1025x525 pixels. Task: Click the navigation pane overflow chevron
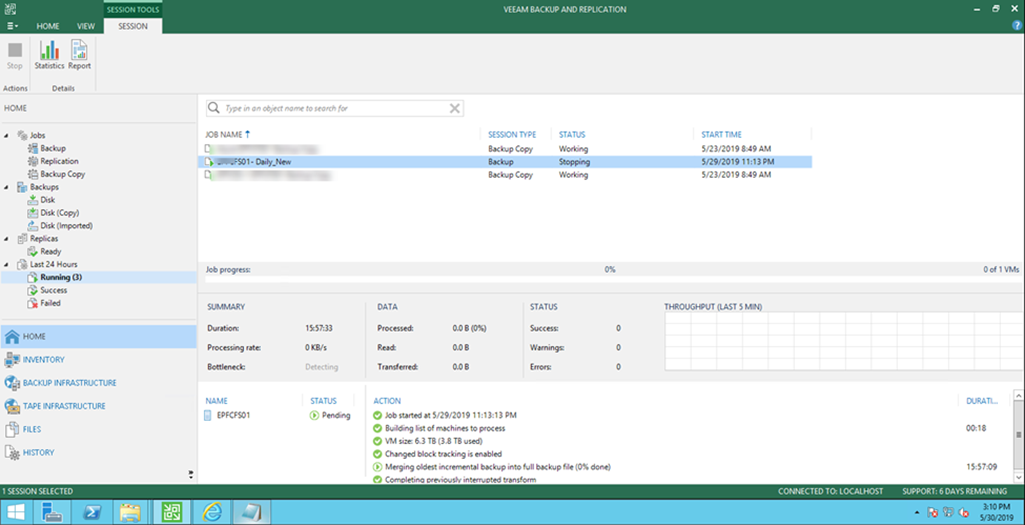tap(191, 474)
